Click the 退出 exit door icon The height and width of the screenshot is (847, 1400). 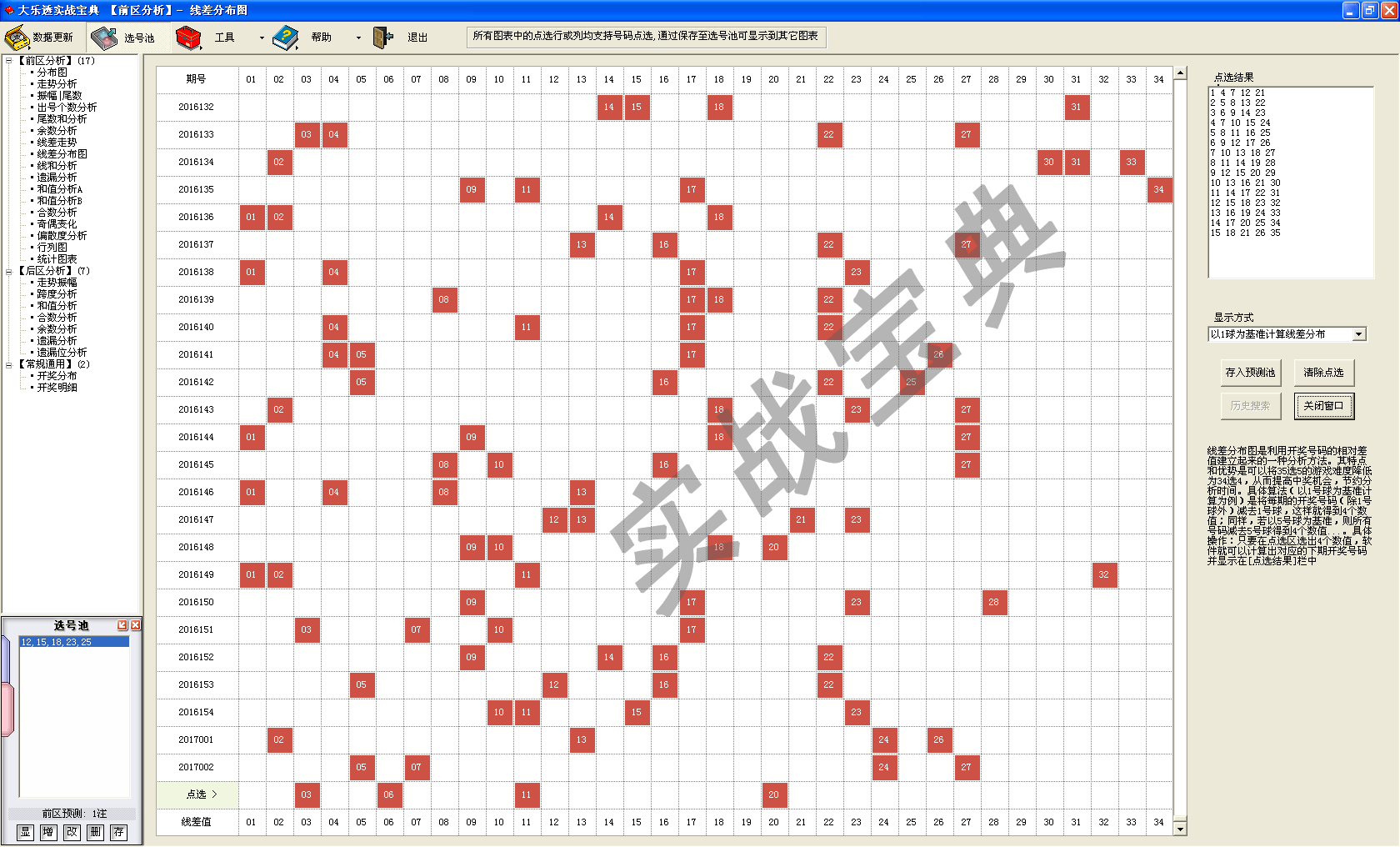[x=383, y=38]
